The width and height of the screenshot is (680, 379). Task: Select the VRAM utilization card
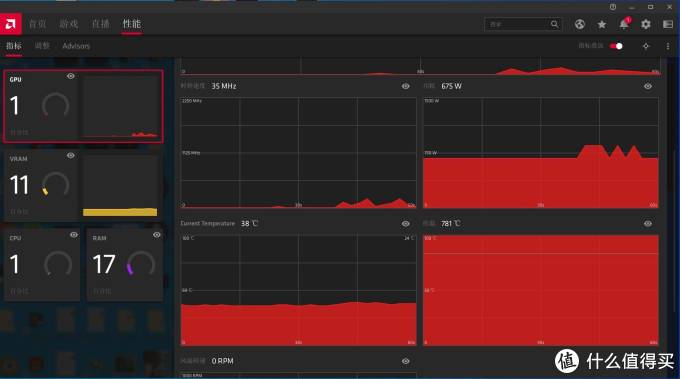[x=83, y=186]
